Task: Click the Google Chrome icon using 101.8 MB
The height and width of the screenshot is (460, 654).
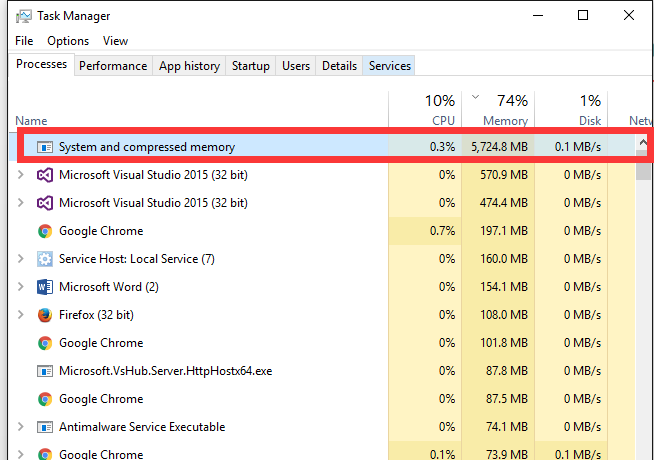Action: [x=45, y=343]
